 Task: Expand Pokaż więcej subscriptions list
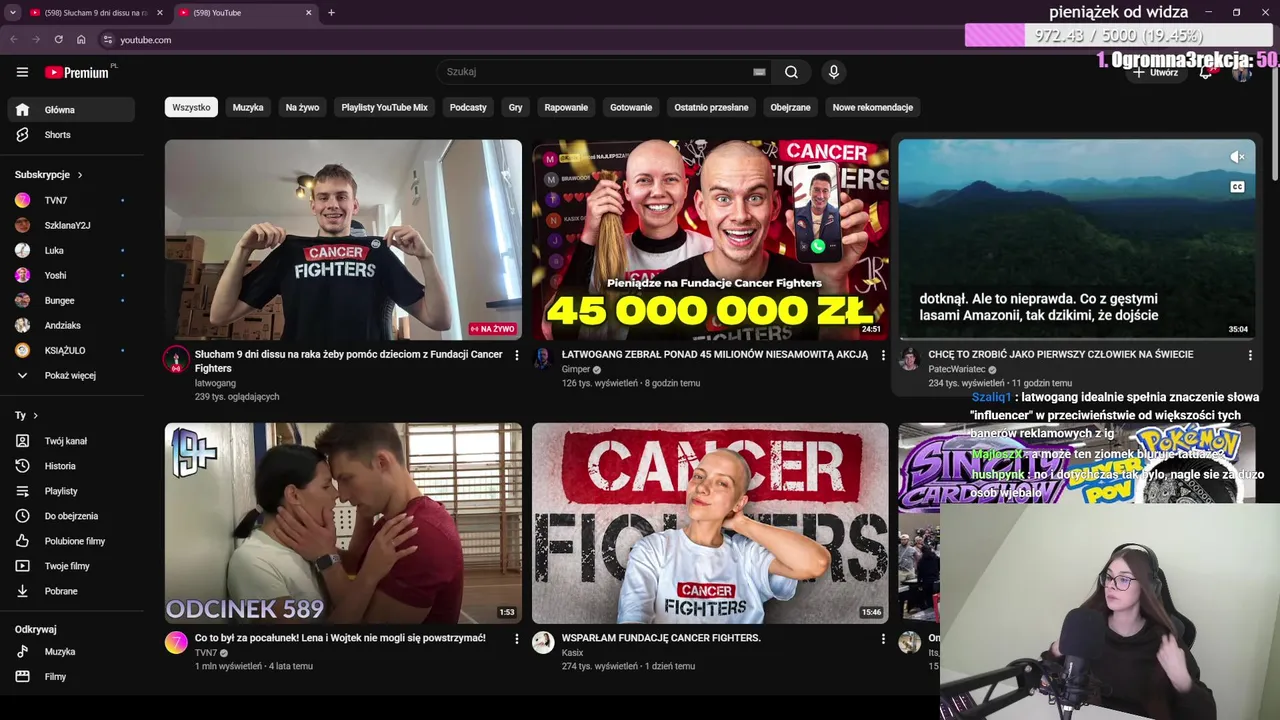[x=71, y=375]
